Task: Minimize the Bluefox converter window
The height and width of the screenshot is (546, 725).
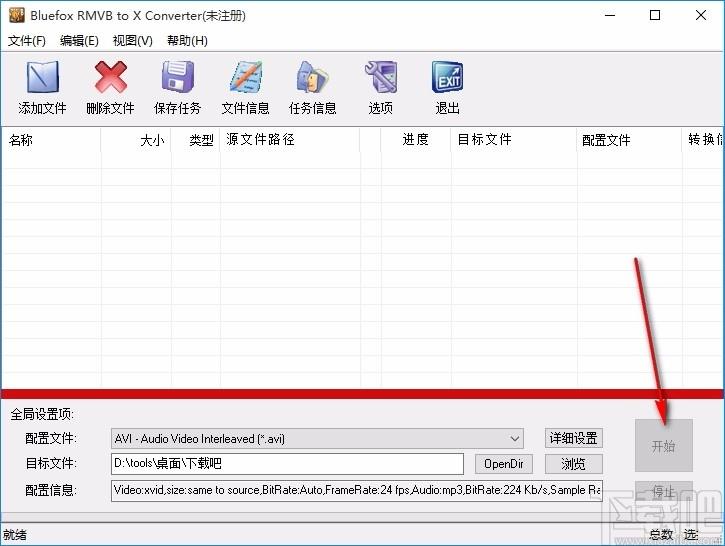Action: pyautogui.click(x=610, y=15)
